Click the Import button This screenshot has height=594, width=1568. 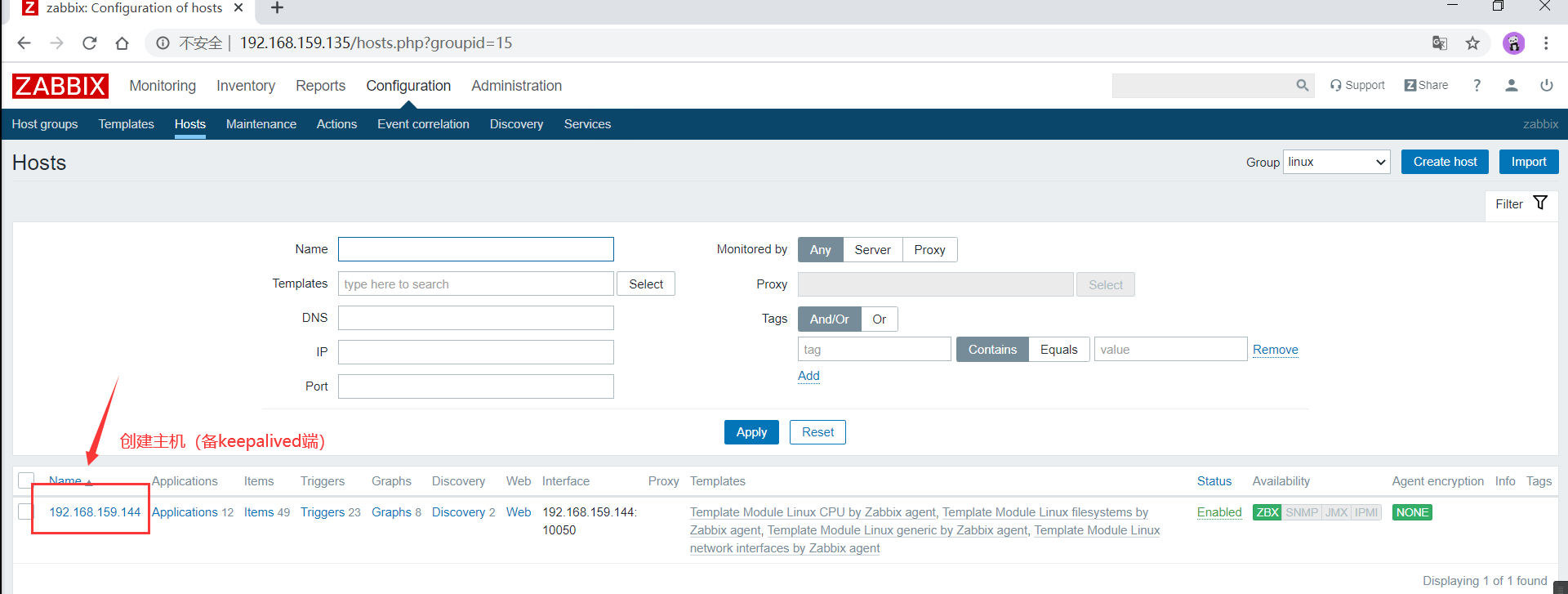[1529, 162]
